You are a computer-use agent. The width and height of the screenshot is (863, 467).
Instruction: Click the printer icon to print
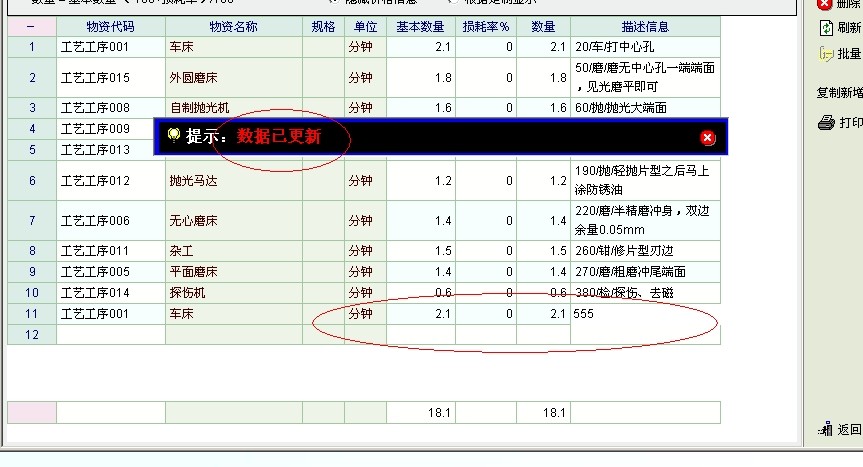[826, 123]
